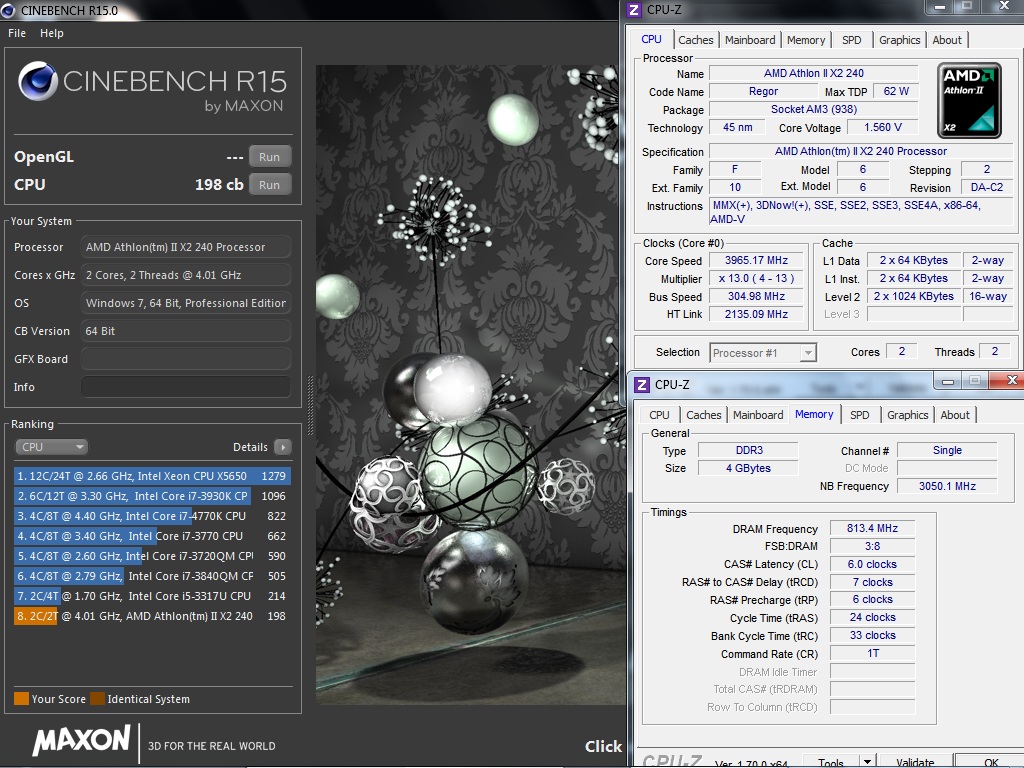Click the Info input field
The width and height of the screenshot is (1024, 768).
coord(186,387)
